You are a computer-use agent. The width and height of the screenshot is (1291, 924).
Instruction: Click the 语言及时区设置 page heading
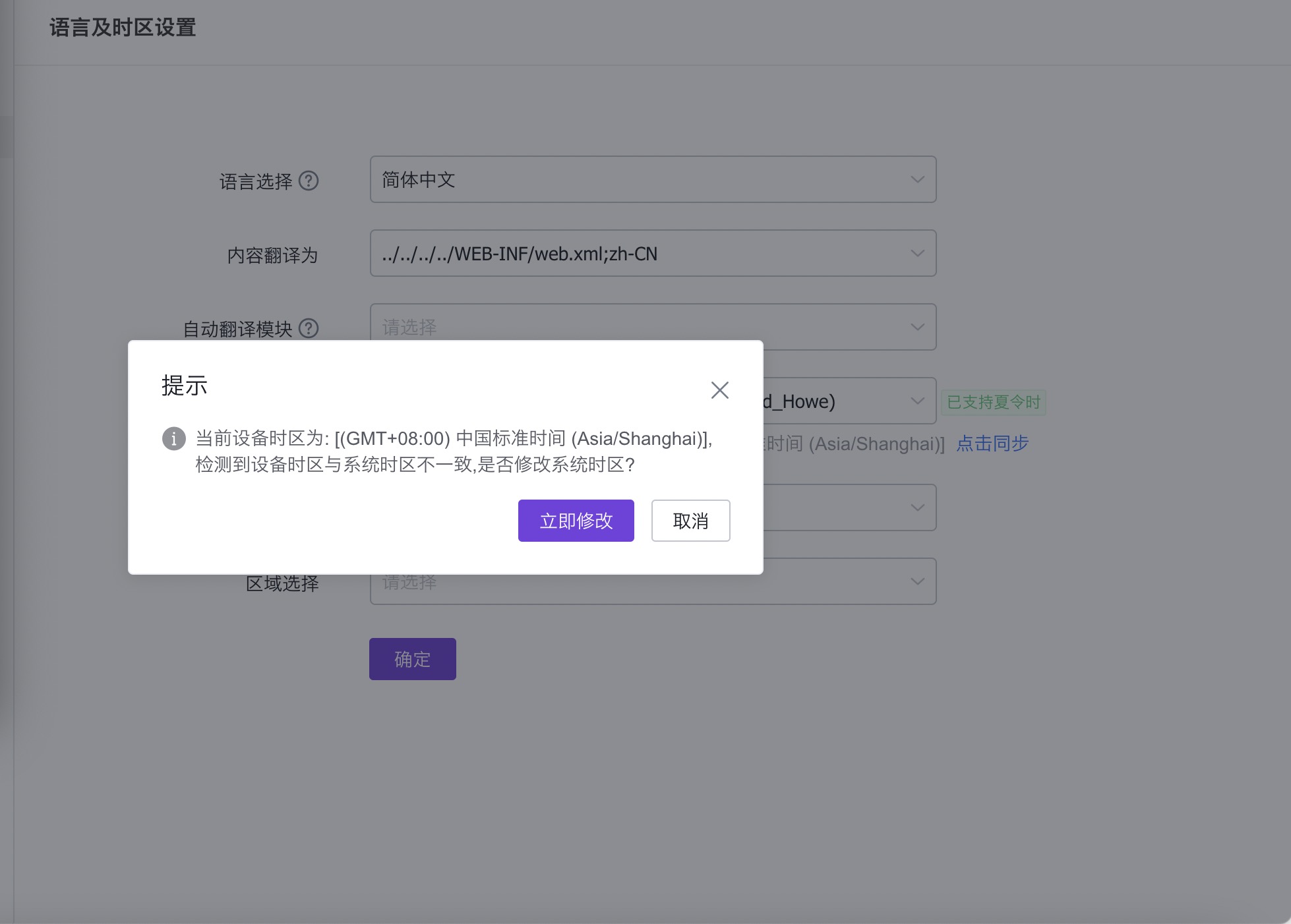pos(123,28)
